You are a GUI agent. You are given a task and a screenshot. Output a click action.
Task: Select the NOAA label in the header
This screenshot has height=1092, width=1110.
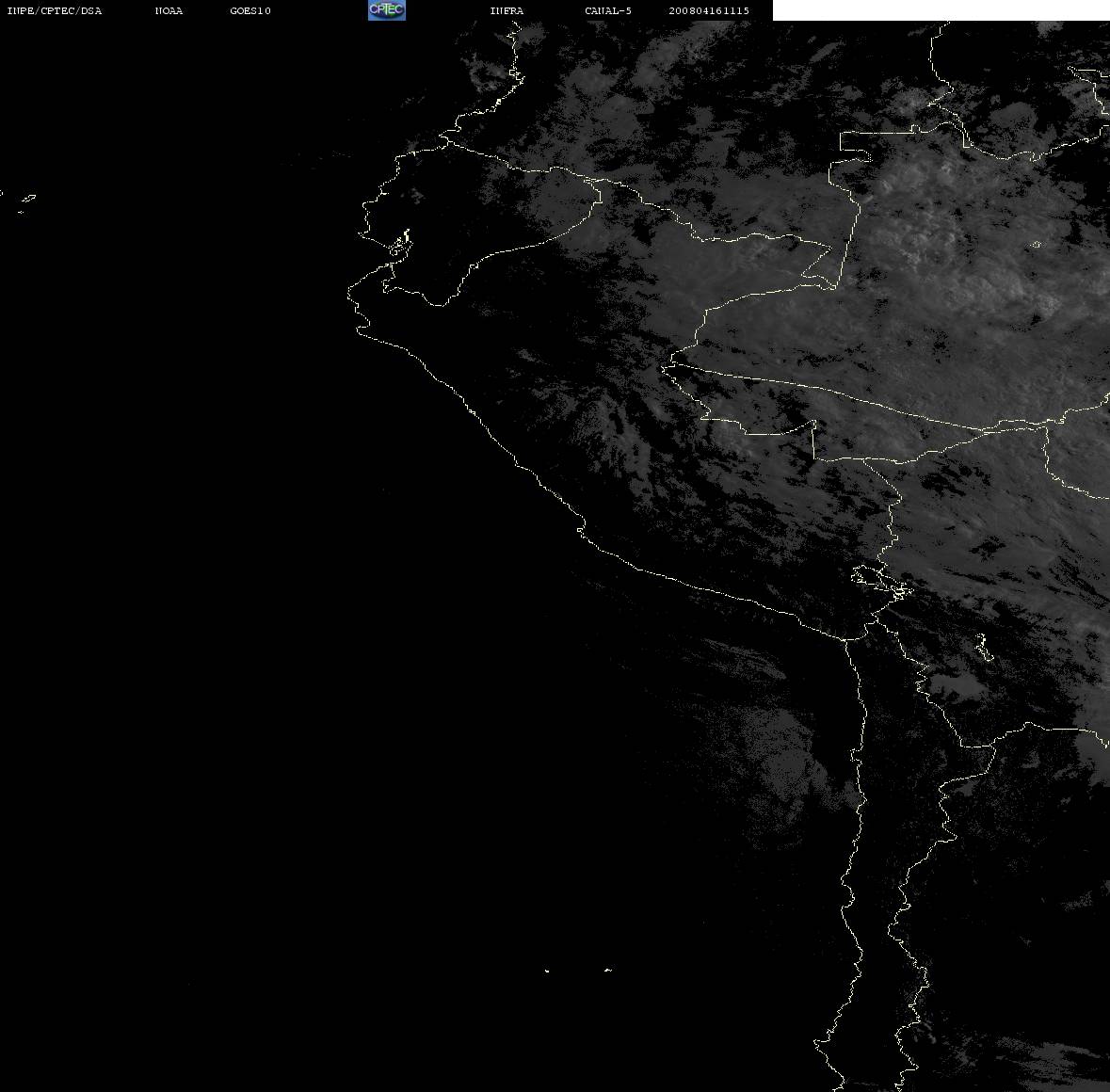[169, 10]
